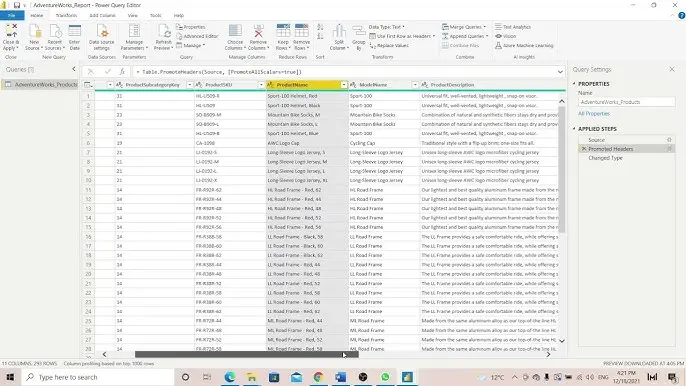Click the Close & Apply icon
The height and width of the screenshot is (386, 686).
10,32
